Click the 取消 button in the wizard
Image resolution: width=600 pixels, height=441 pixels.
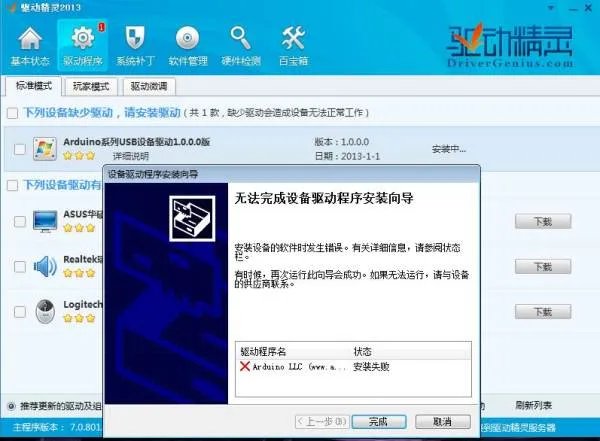point(443,422)
